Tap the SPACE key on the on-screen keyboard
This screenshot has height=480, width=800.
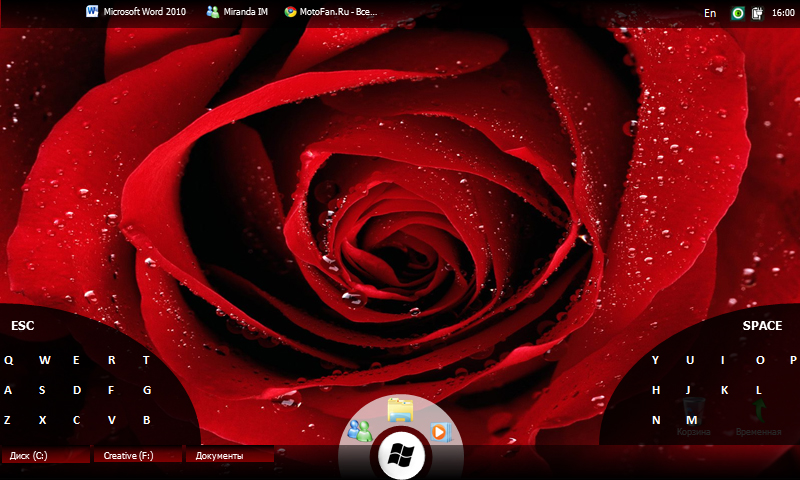coord(762,325)
